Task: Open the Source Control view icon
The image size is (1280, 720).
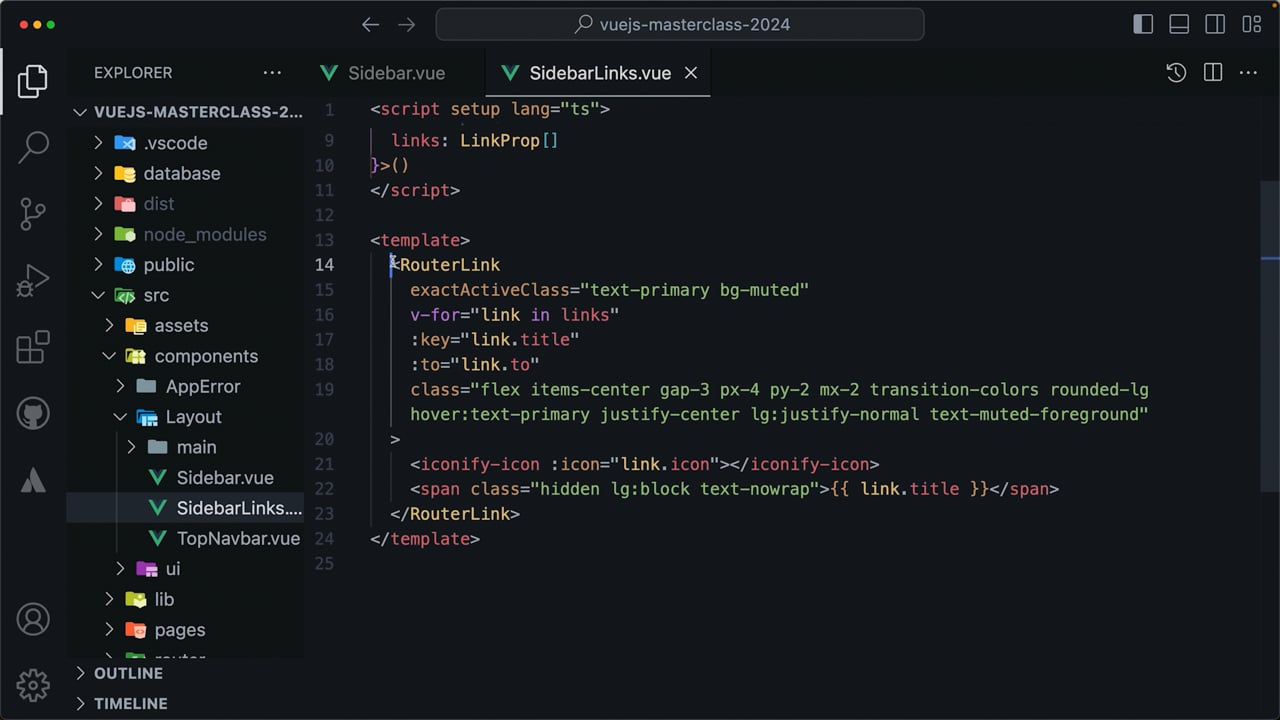Action: click(33, 214)
